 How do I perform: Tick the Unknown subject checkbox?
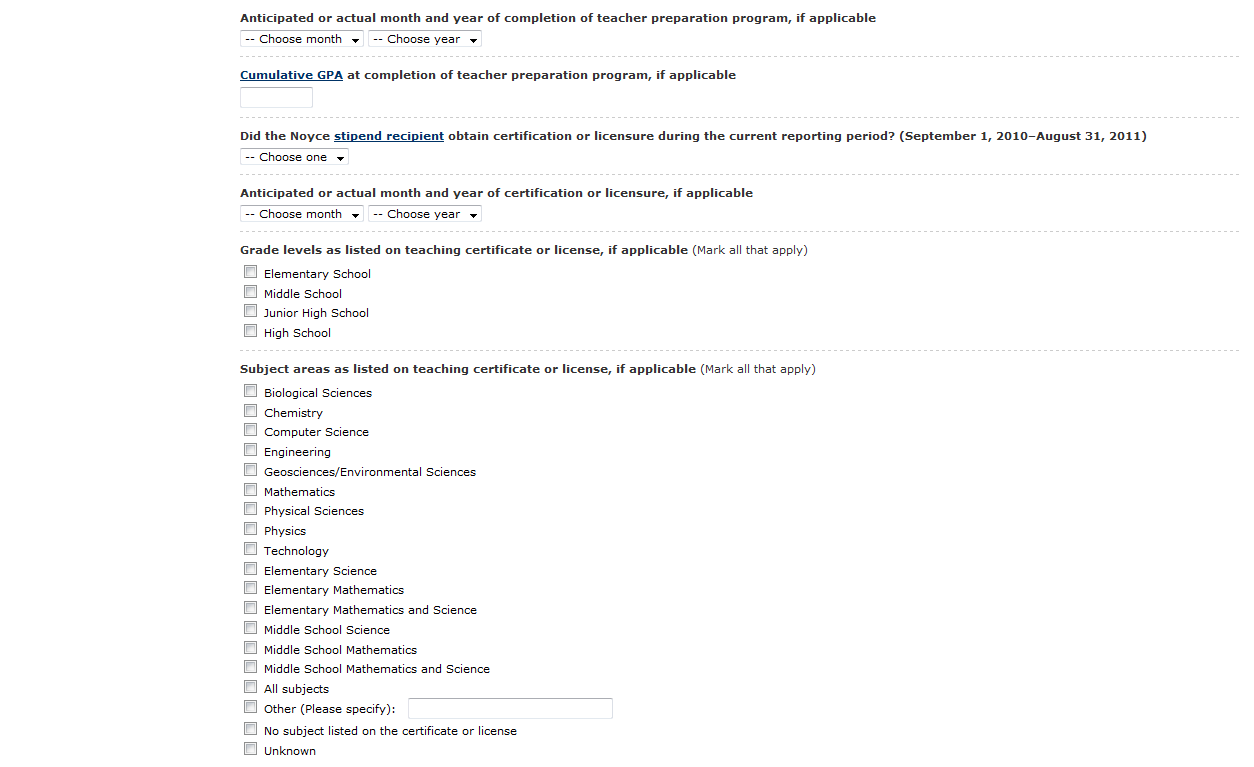tap(250, 749)
